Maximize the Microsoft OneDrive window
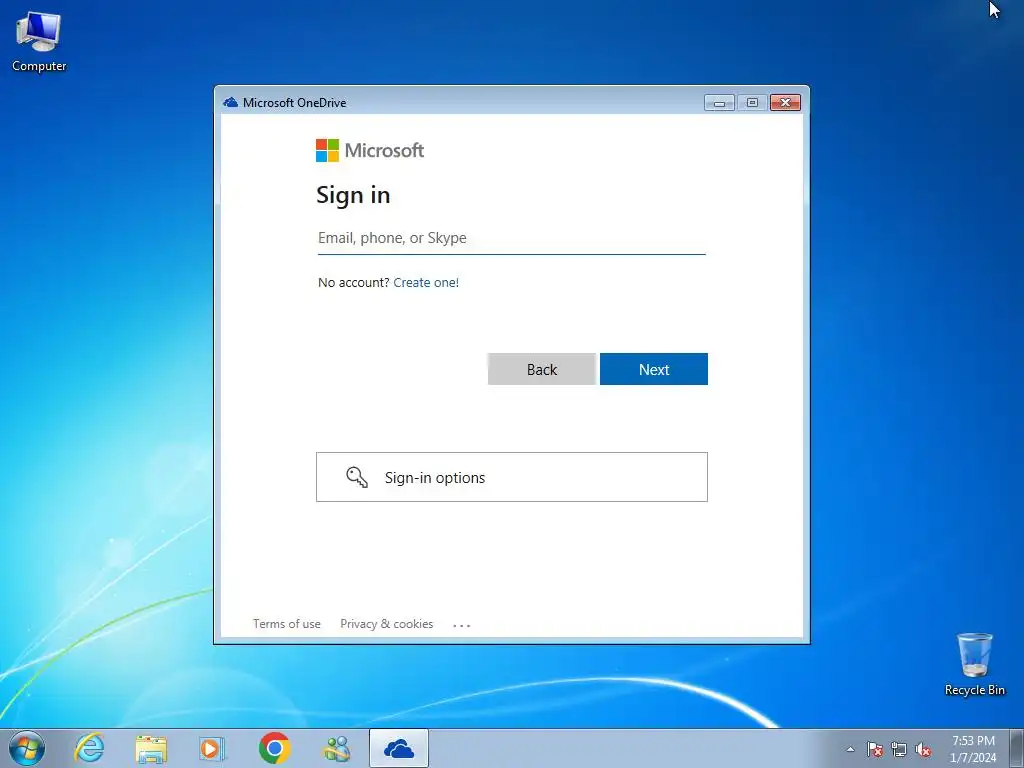The width and height of the screenshot is (1024, 768). (x=752, y=103)
